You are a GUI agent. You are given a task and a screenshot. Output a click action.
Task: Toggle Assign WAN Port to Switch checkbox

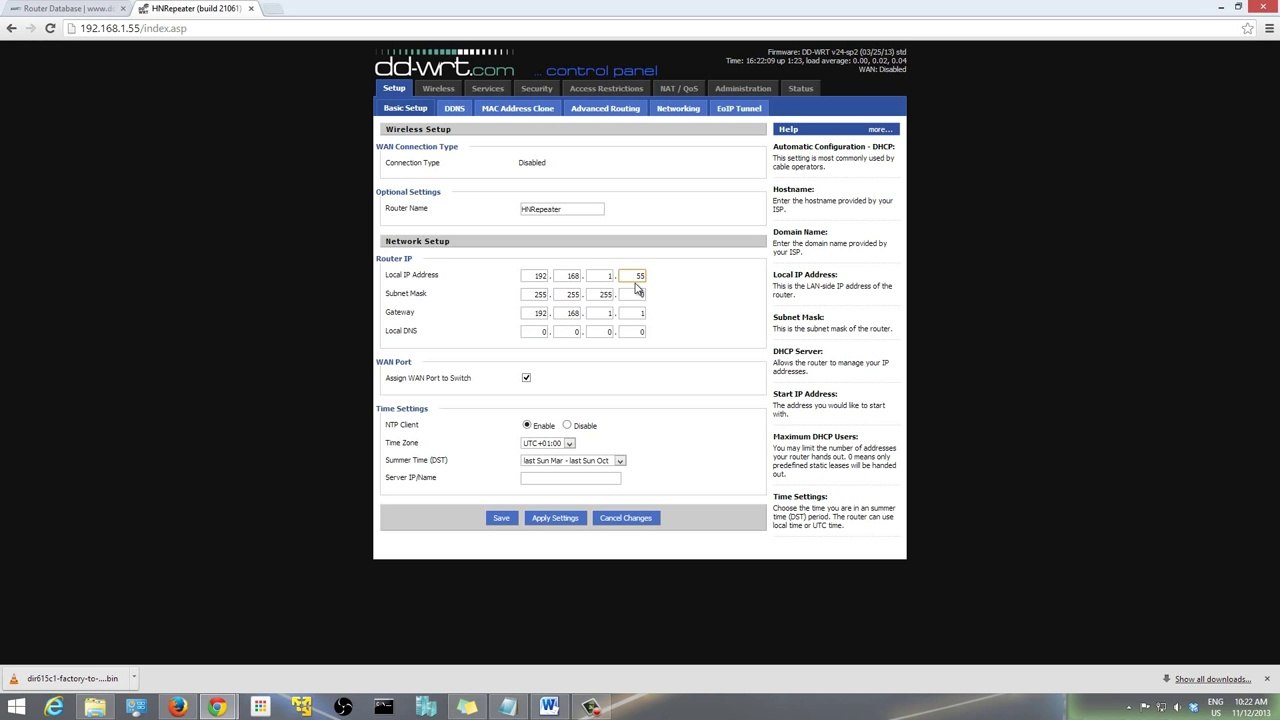click(x=526, y=378)
